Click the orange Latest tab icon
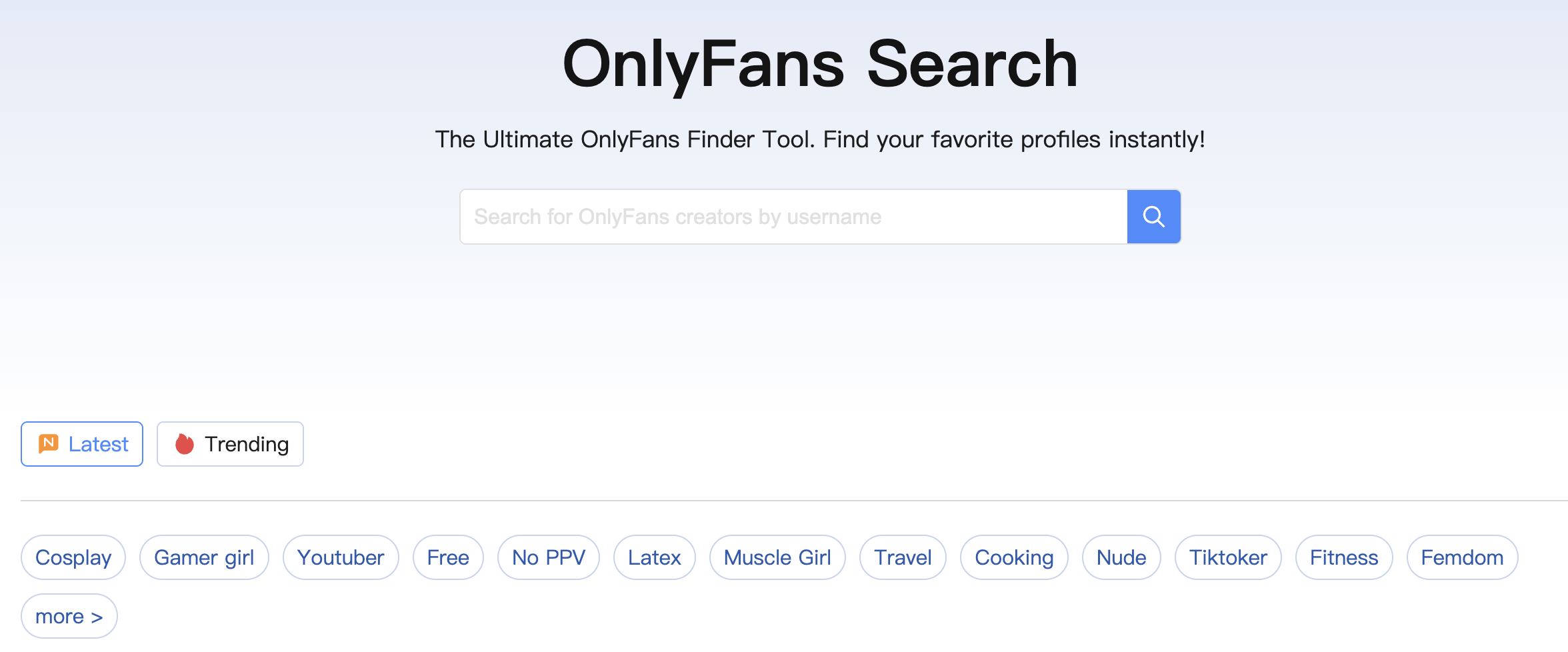The height and width of the screenshot is (652, 1568). click(49, 443)
